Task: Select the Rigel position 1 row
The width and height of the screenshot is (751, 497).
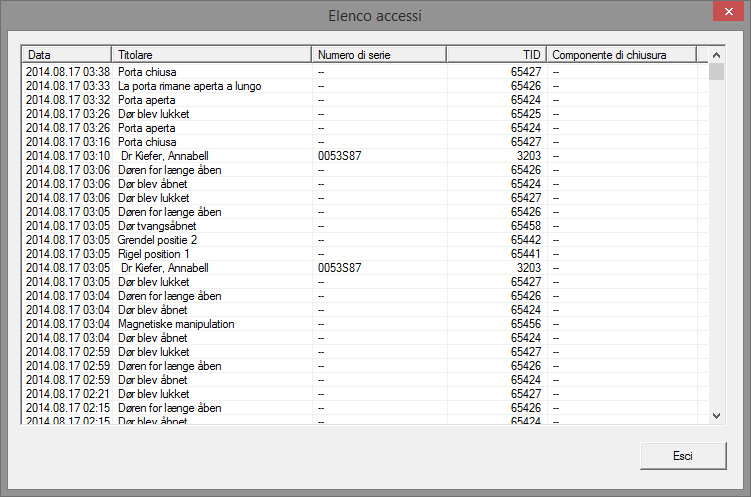Action: pyautogui.click(x=154, y=254)
